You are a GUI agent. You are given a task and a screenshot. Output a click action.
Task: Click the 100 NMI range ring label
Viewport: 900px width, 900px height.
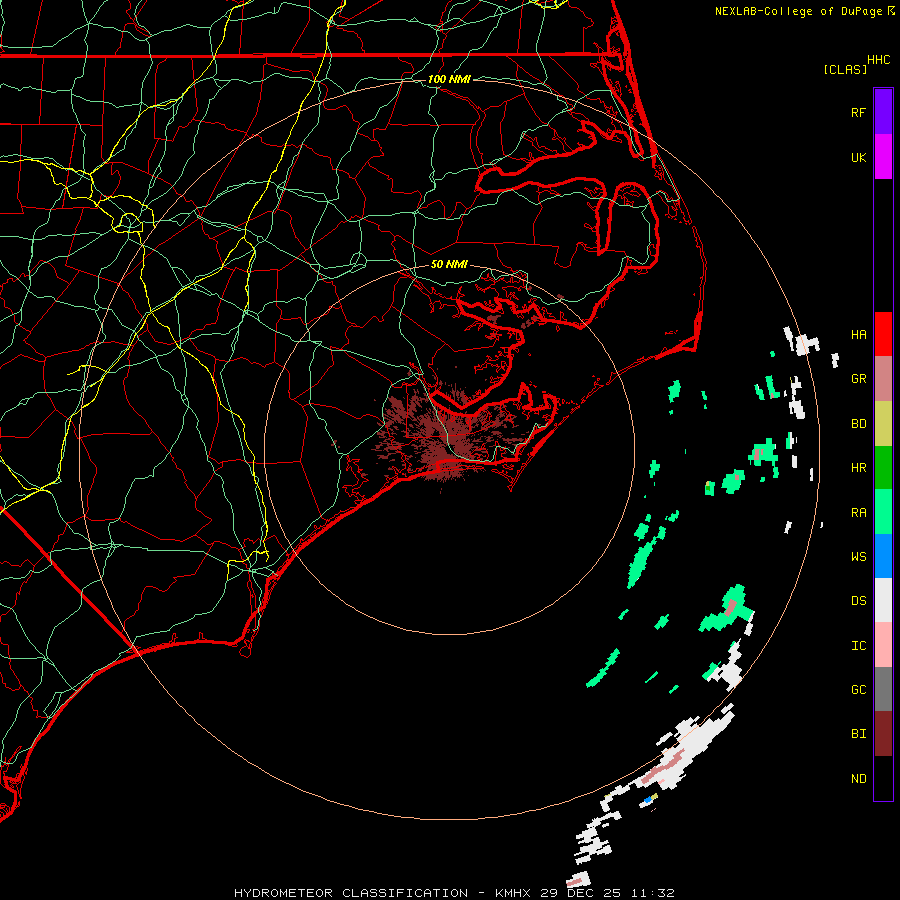click(x=449, y=79)
